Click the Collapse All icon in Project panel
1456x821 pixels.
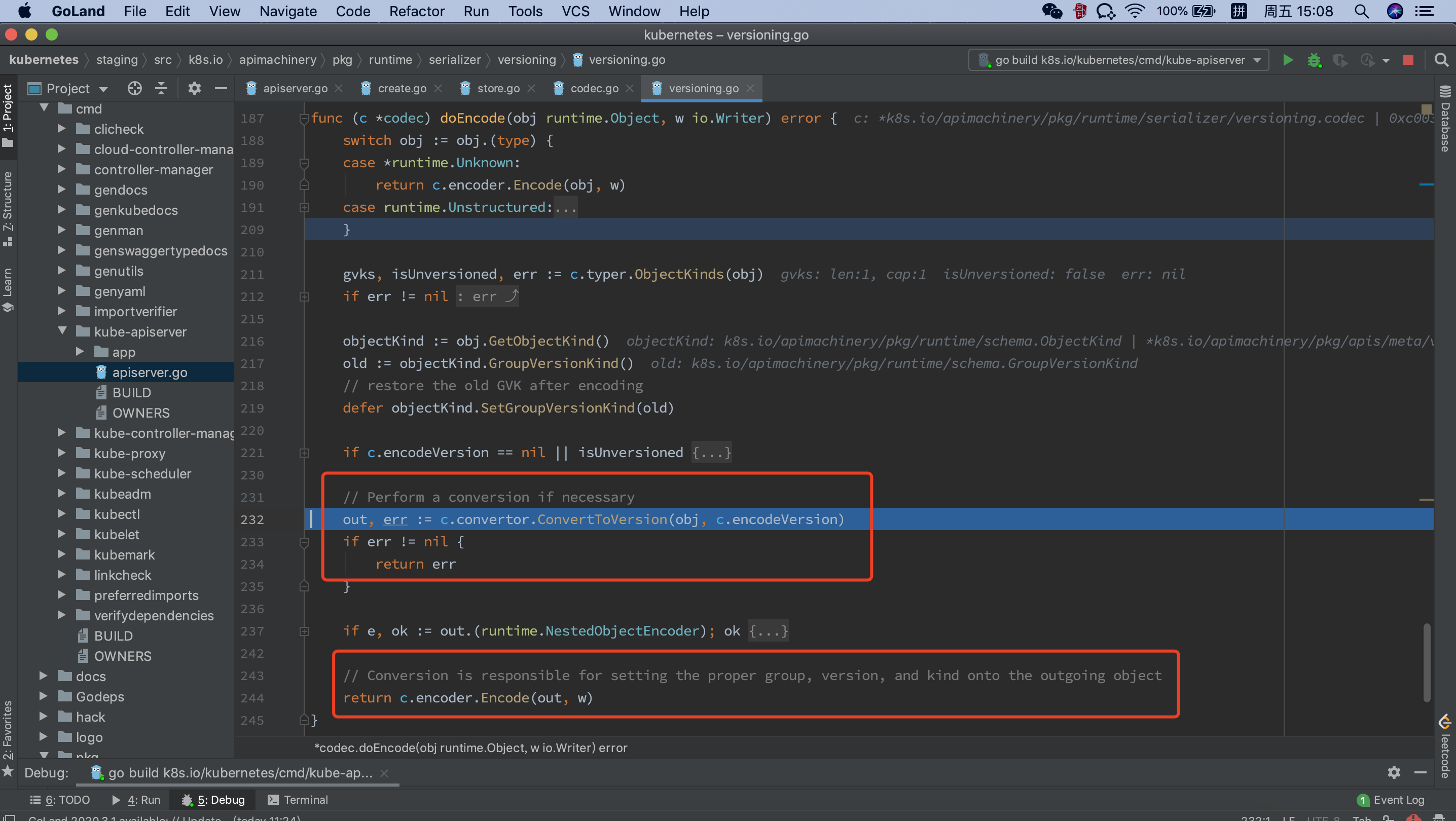point(161,88)
